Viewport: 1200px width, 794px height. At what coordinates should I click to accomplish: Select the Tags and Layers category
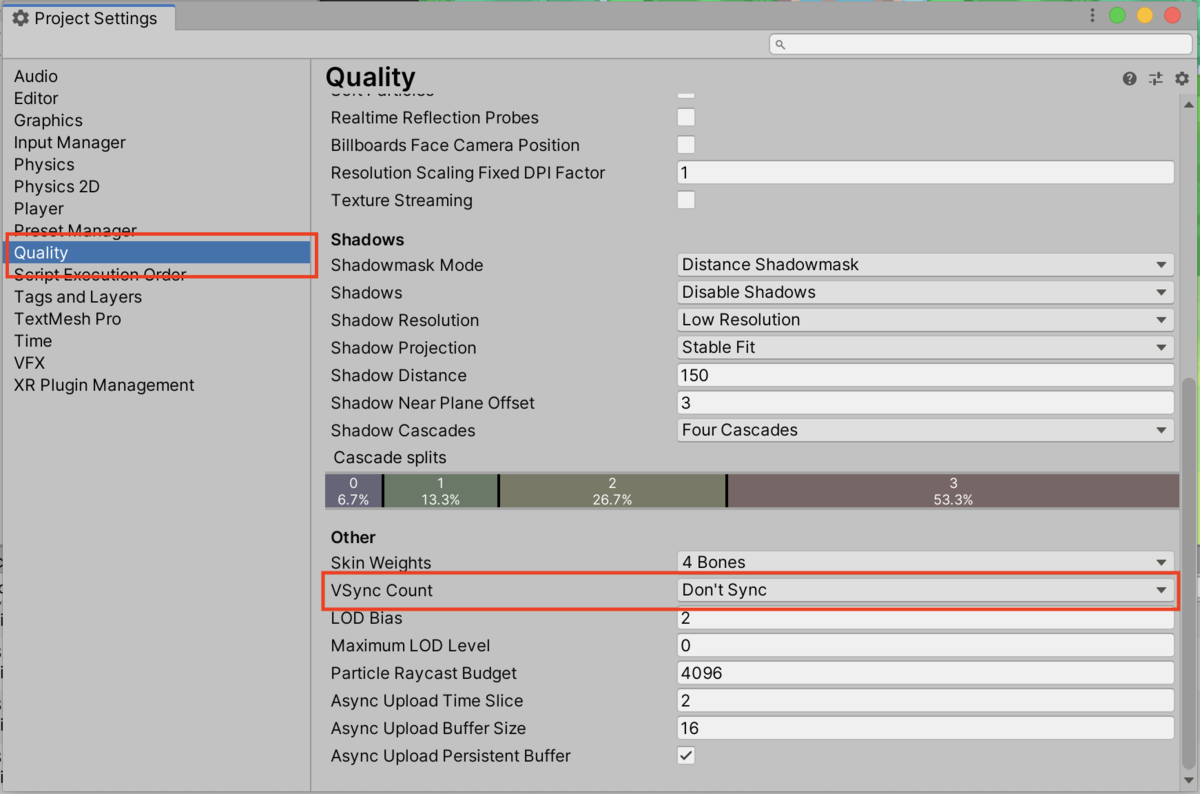[77, 296]
